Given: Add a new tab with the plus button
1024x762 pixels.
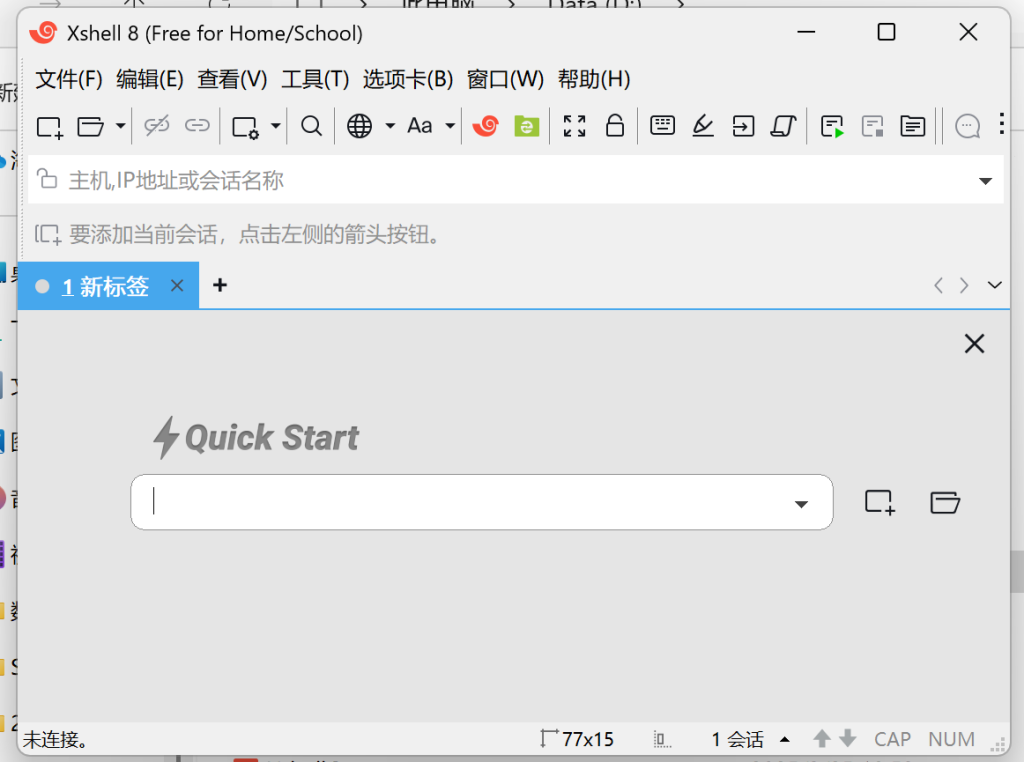Looking at the screenshot, I should coord(219,285).
